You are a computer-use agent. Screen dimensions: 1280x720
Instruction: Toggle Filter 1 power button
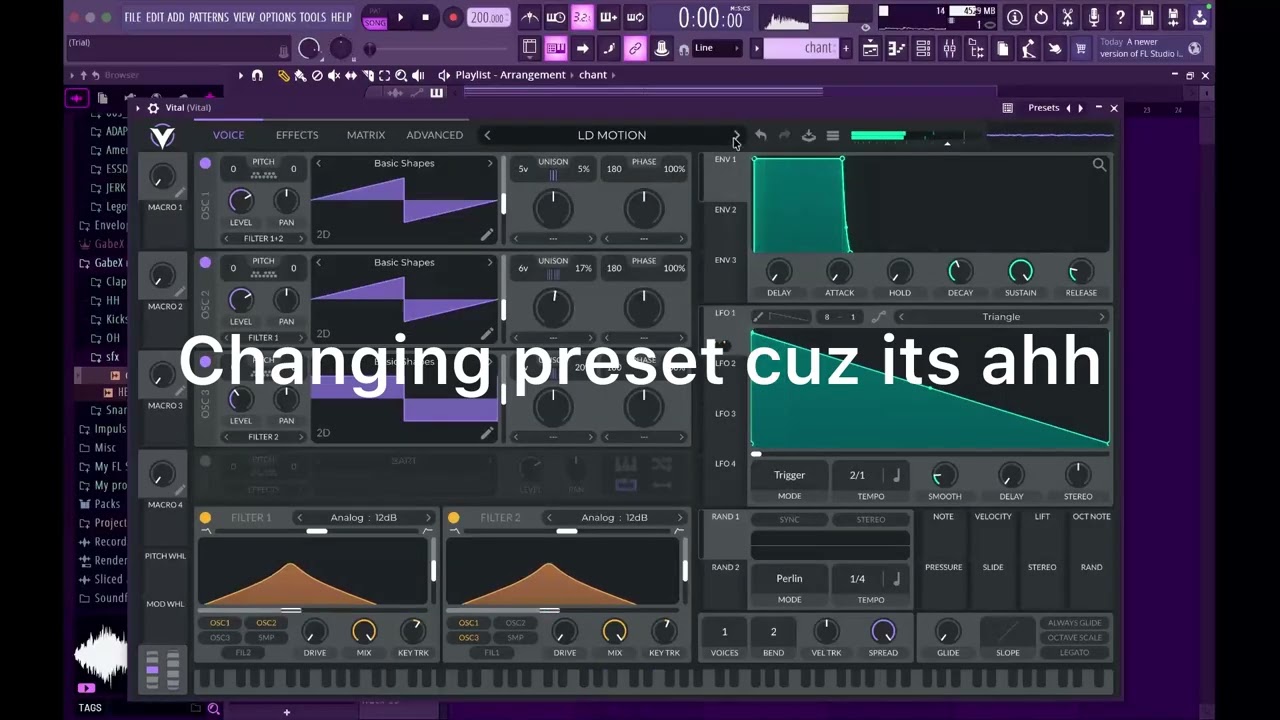coord(205,517)
